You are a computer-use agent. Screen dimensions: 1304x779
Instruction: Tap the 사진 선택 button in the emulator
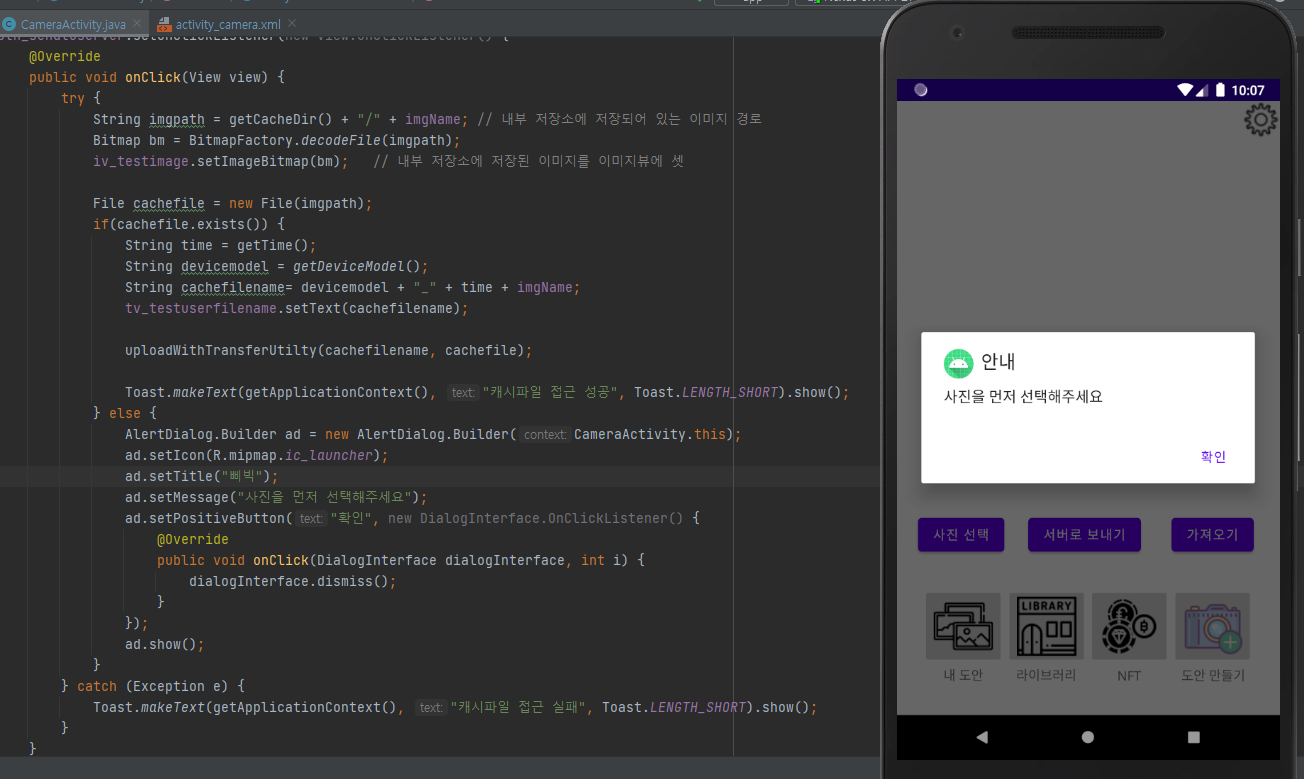click(x=961, y=535)
